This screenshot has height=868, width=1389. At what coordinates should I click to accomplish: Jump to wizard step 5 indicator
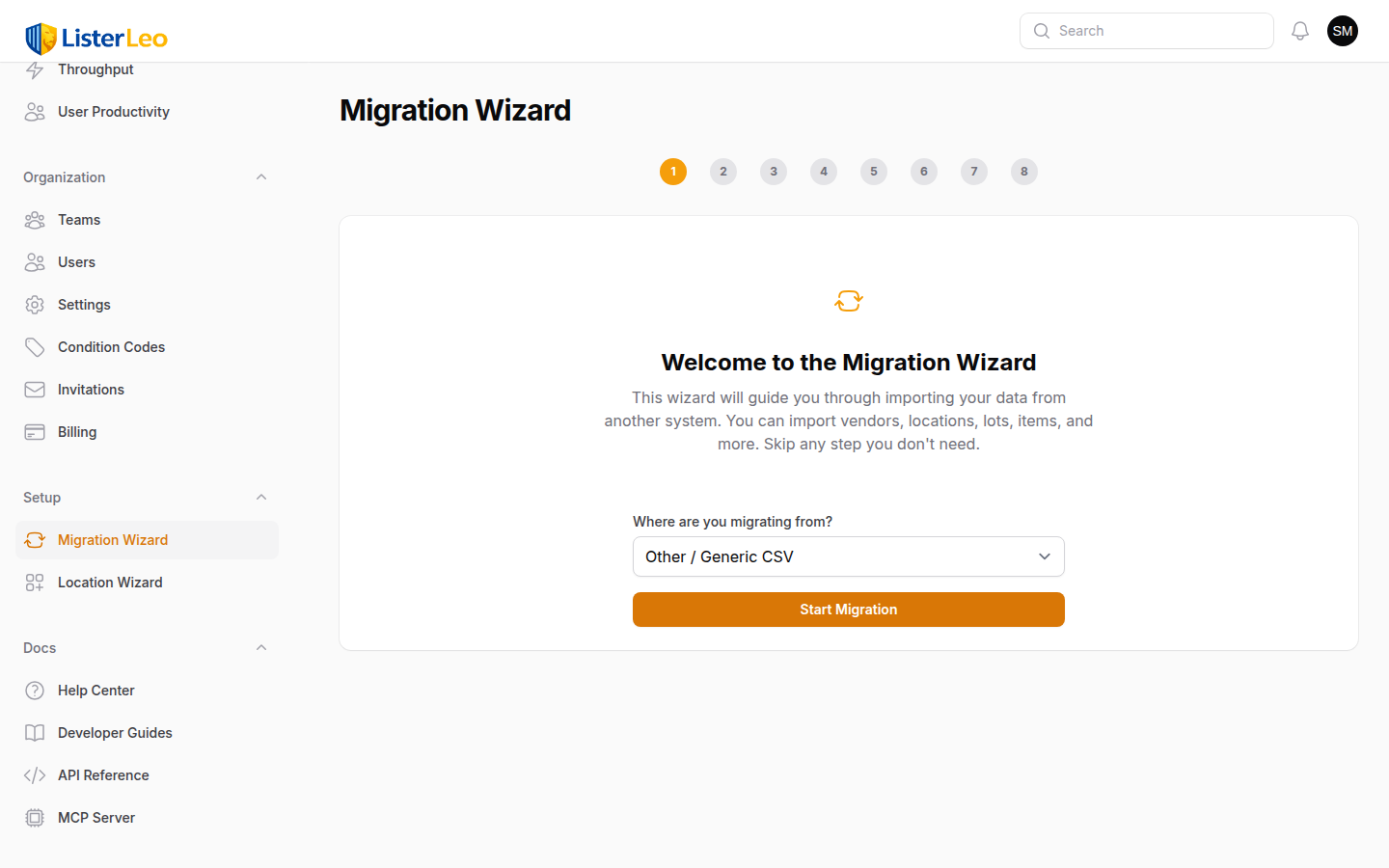(x=873, y=172)
